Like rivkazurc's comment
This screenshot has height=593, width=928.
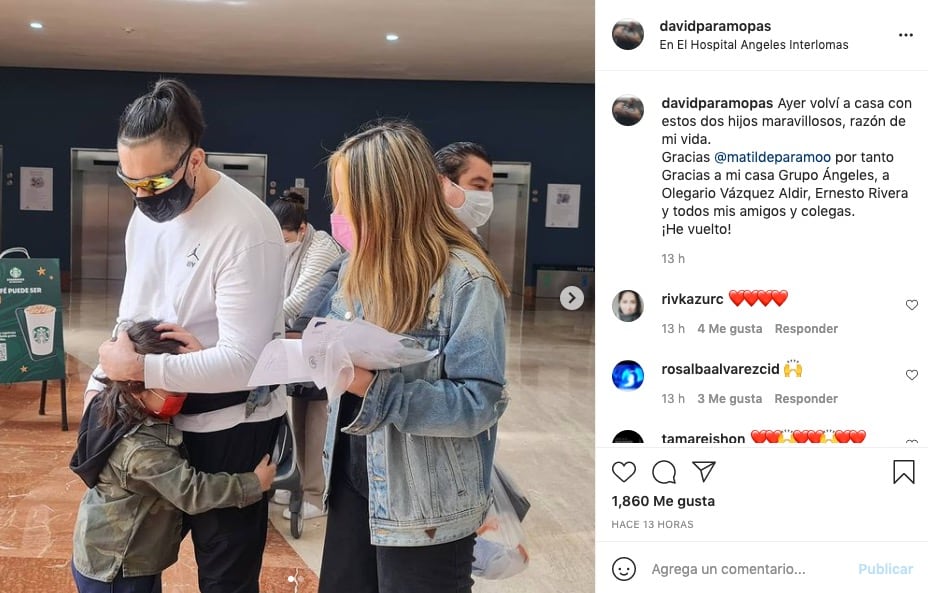point(911,305)
